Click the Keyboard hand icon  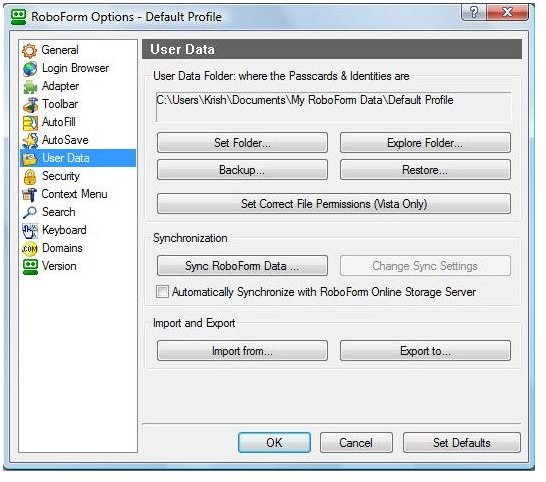coord(30,231)
